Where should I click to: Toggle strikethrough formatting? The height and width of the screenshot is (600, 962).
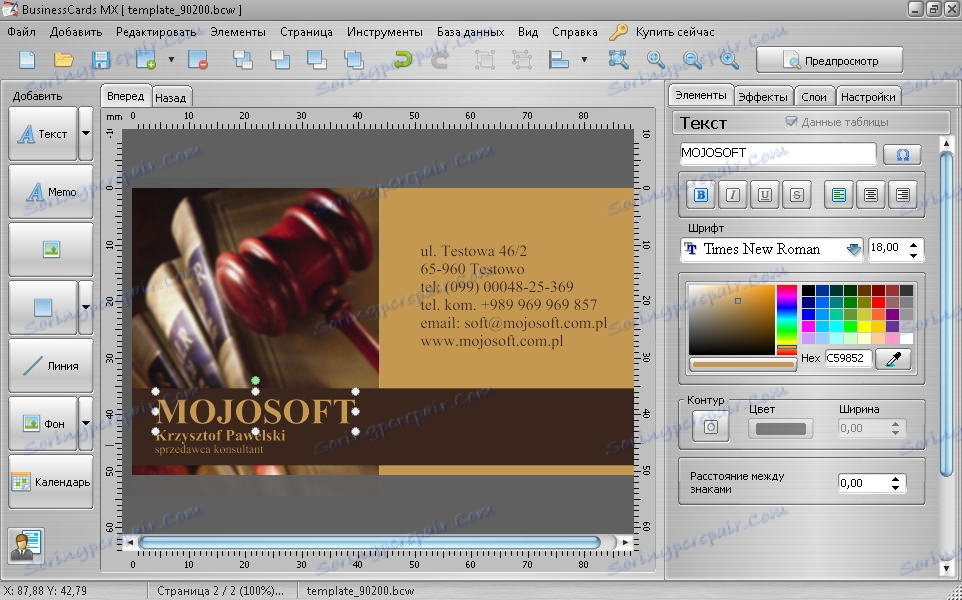click(796, 195)
